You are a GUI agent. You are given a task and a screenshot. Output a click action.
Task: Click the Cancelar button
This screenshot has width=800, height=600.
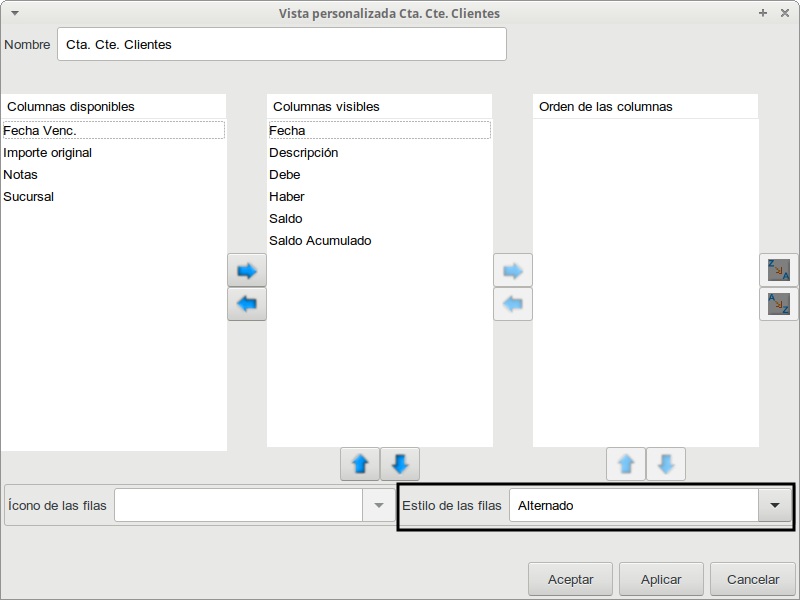click(x=753, y=580)
